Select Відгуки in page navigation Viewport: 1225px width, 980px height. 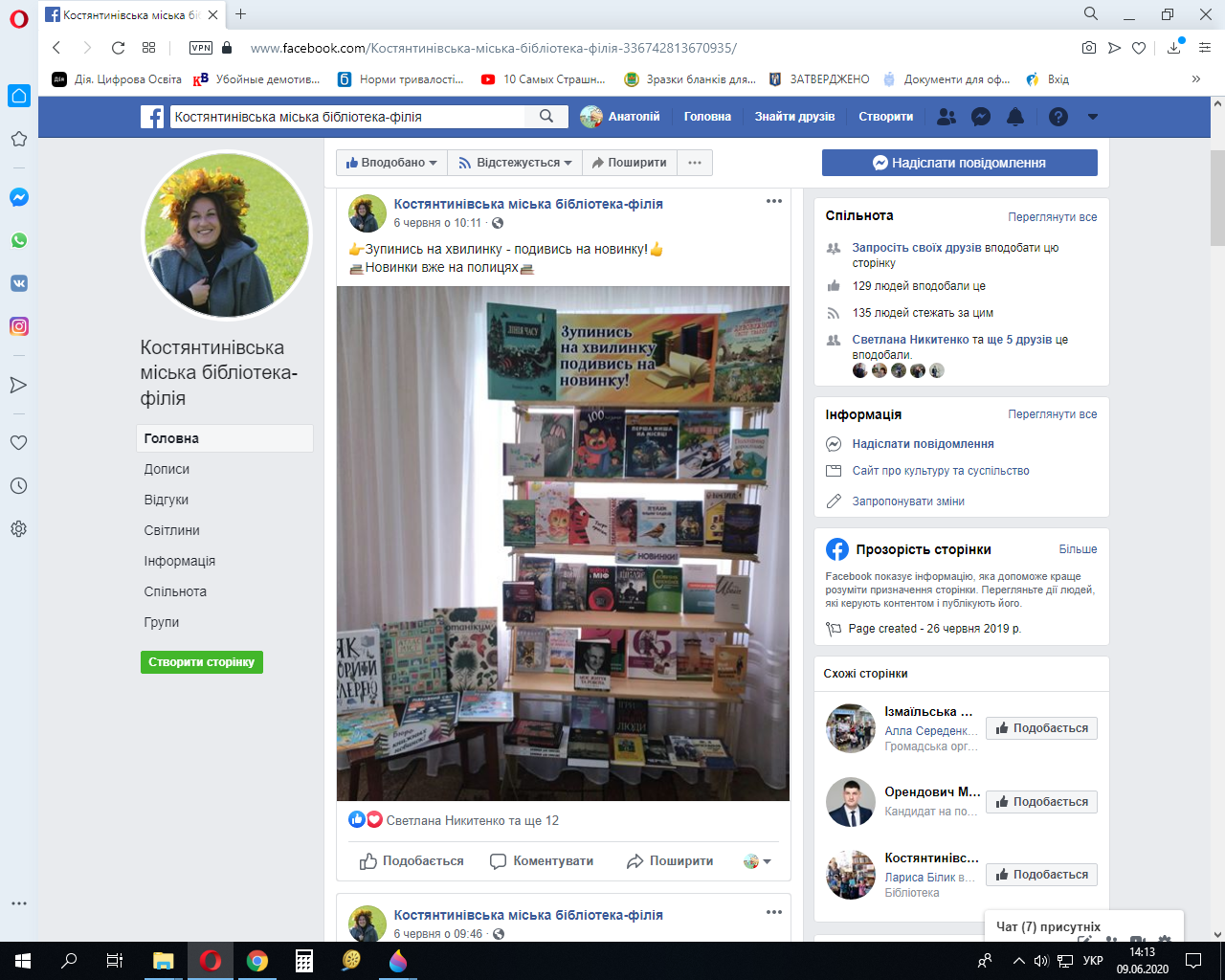167,500
